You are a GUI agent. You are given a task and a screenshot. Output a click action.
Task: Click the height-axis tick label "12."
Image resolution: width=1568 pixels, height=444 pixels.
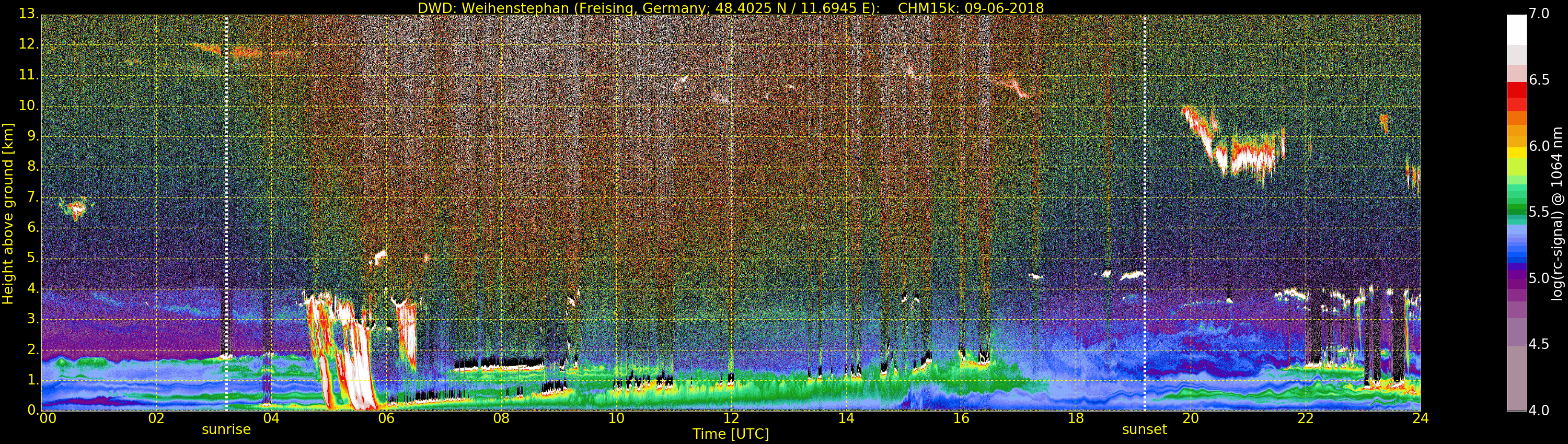29,44
